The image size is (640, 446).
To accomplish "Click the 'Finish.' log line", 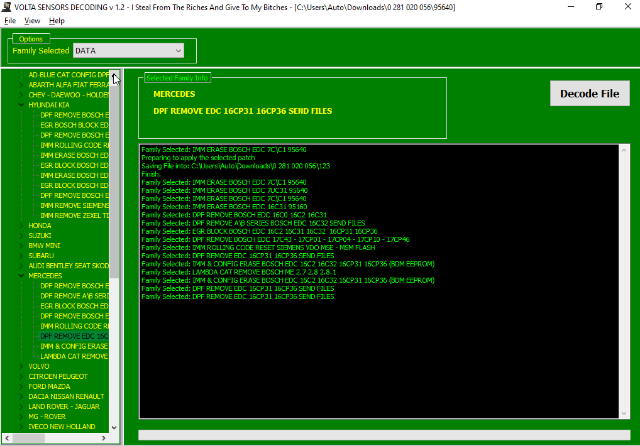I will (x=151, y=174).
